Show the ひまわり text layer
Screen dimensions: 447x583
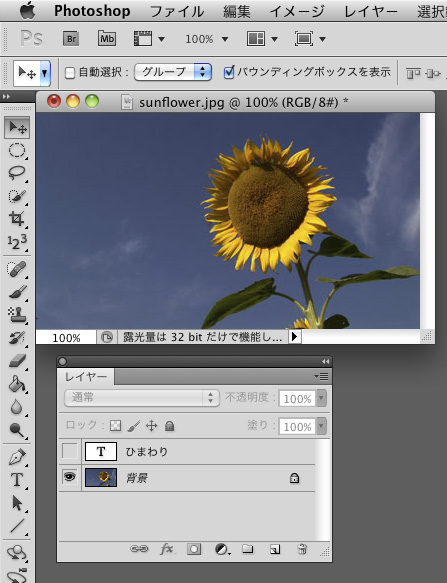point(70,451)
